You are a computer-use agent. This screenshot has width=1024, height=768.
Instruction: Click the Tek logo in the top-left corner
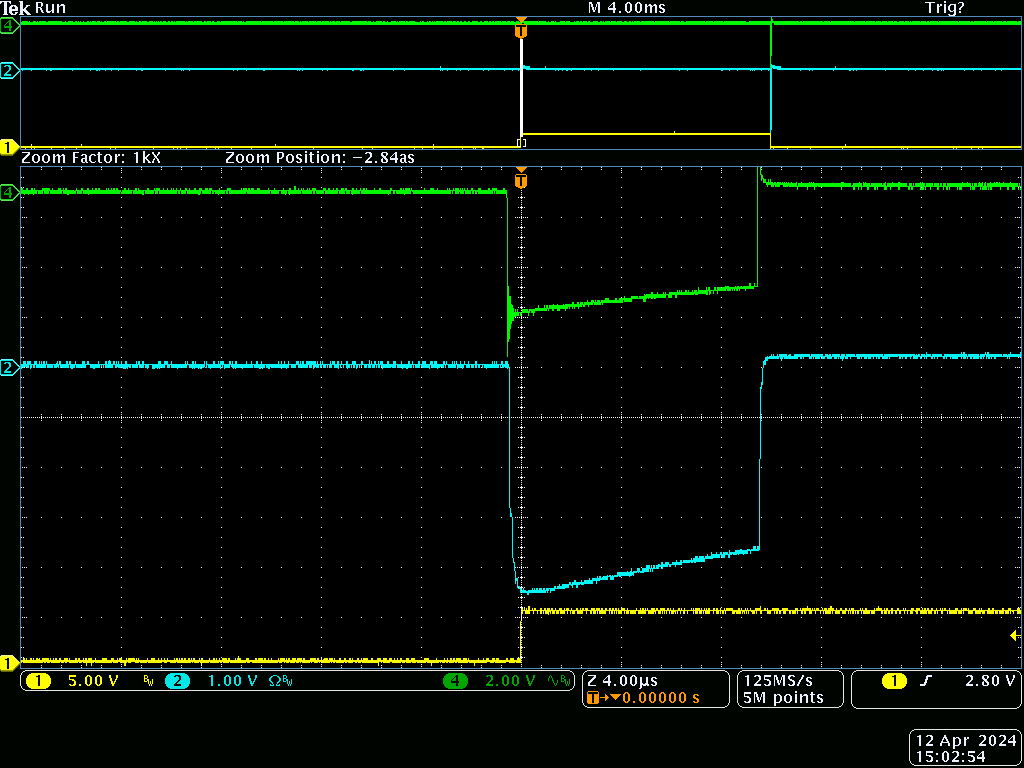point(16,8)
